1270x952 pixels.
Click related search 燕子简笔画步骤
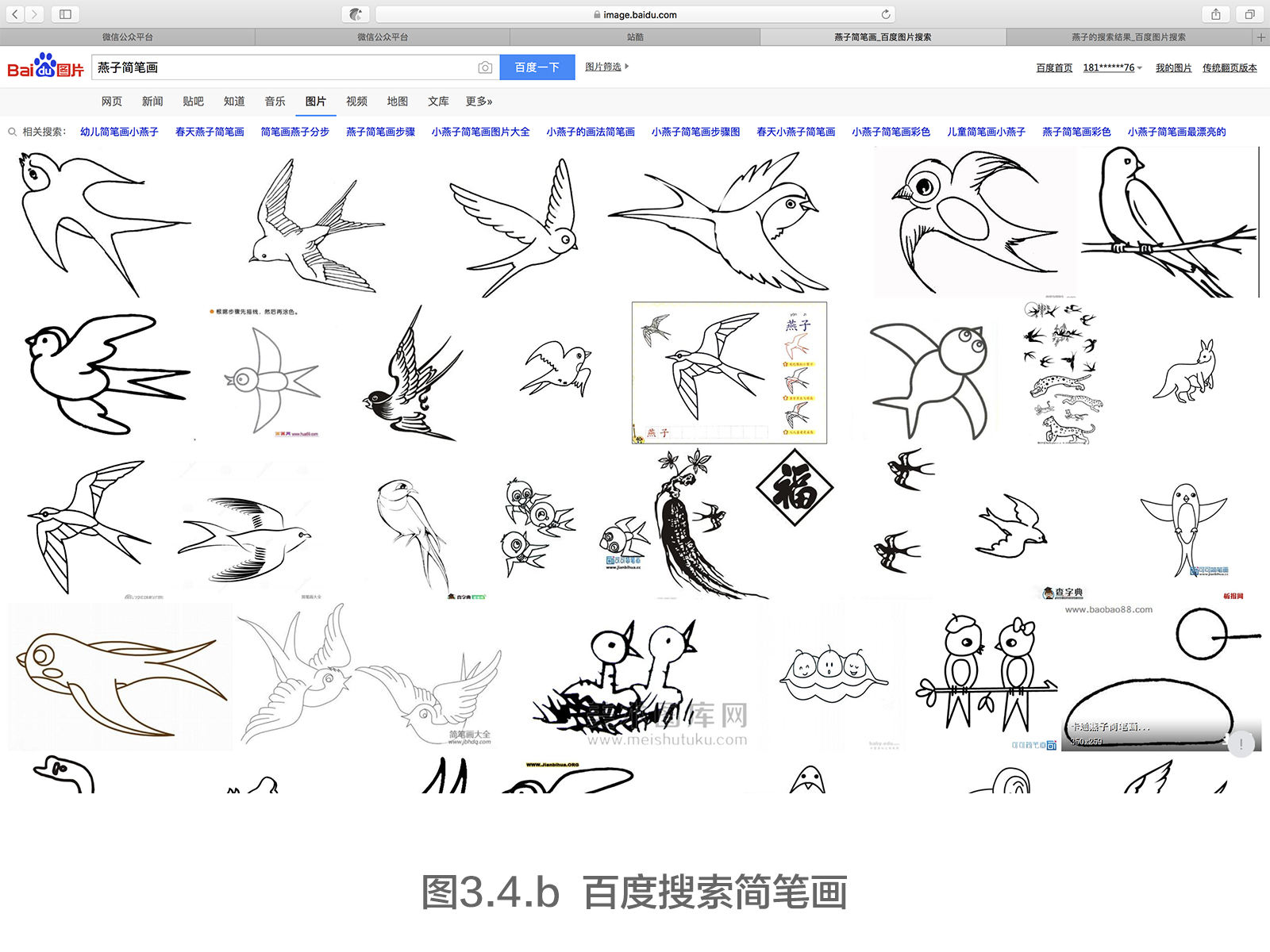point(380,132)
